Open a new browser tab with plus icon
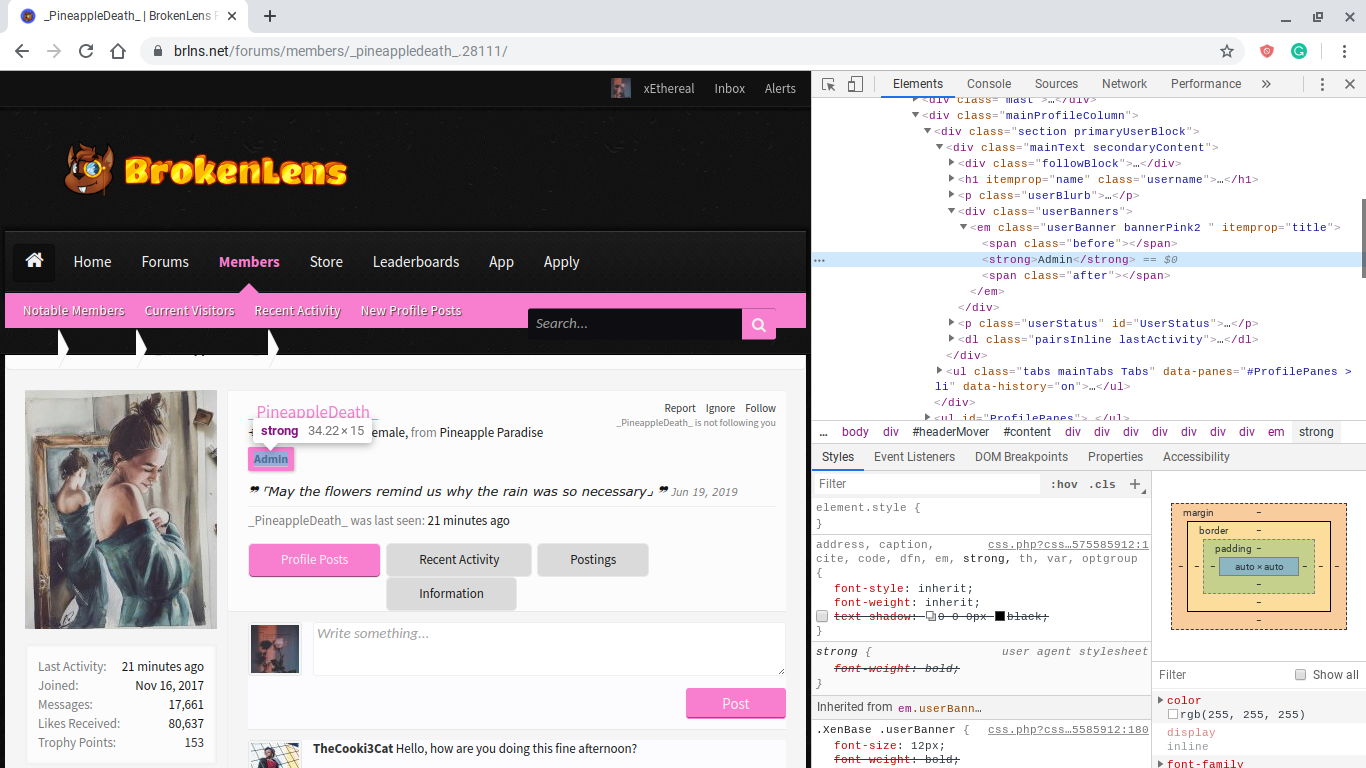This screenshot has width=1366, height=768. tap(270, 16)
